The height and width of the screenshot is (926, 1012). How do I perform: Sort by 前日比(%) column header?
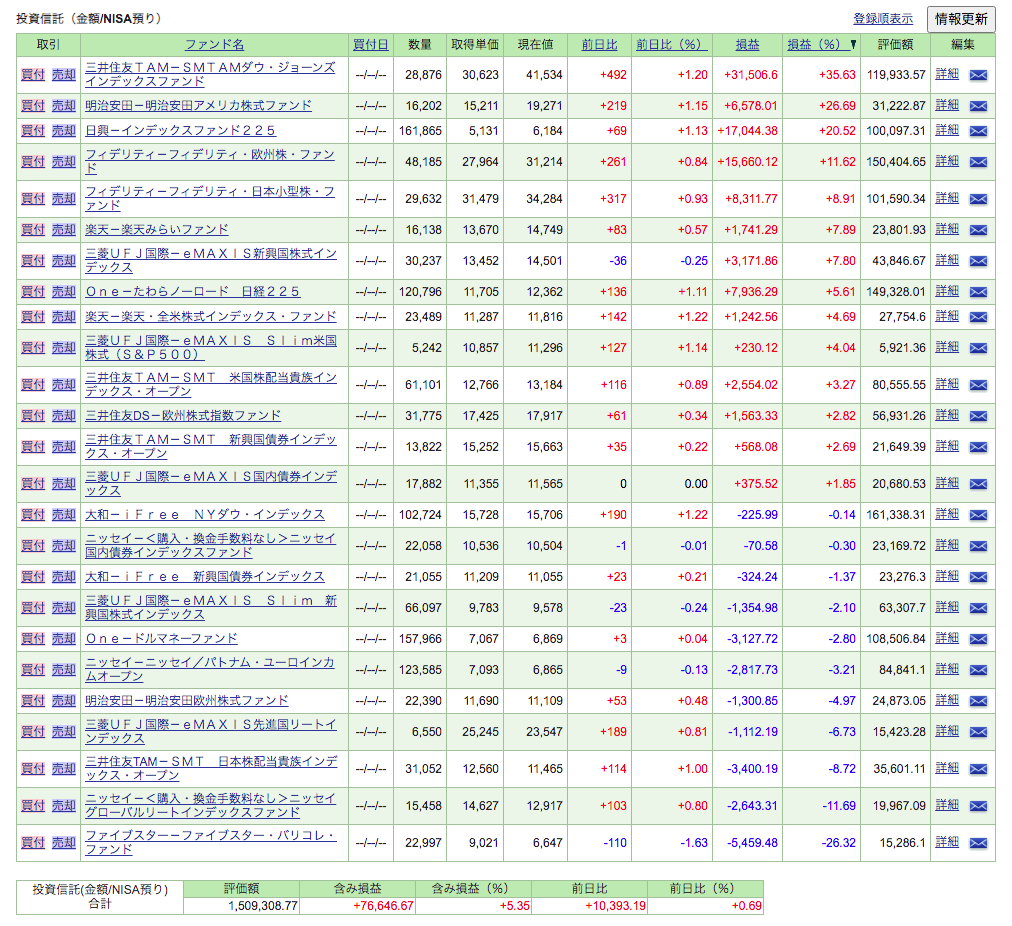pyautogui.click(x=671, y=45)
